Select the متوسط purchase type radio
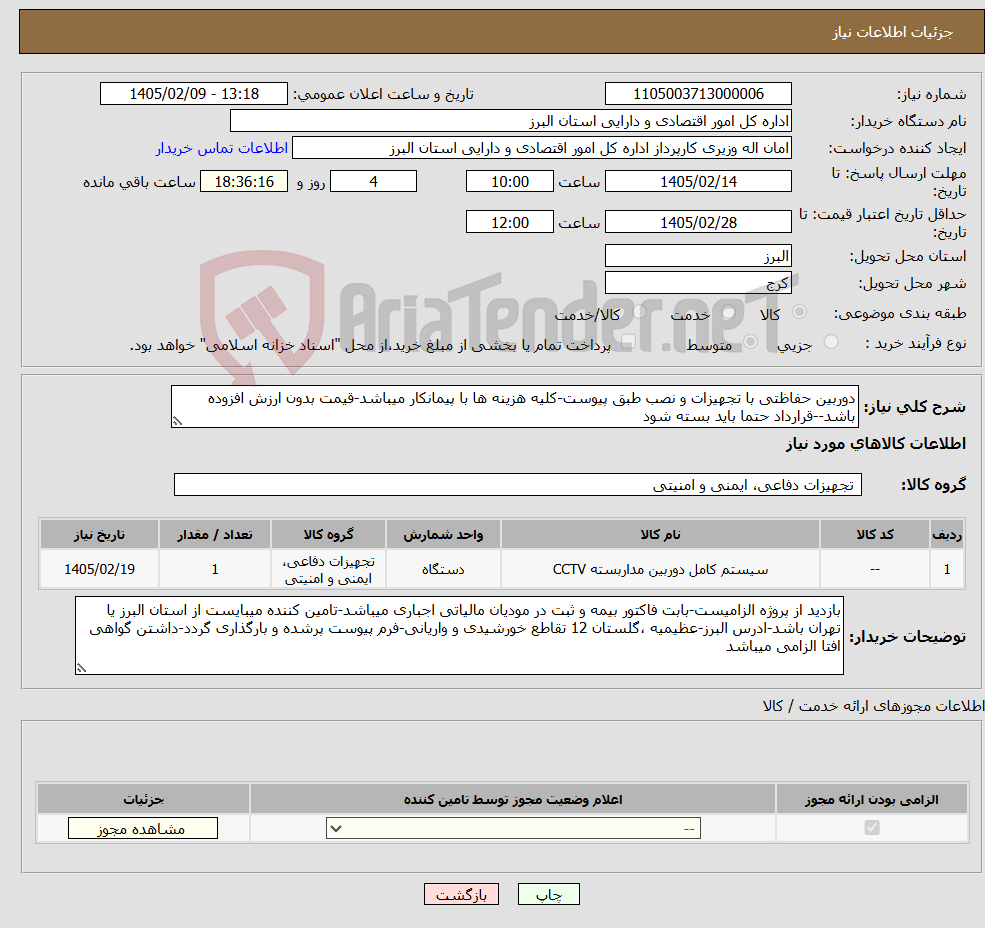The height and width of the screenshot is (928, 985). tap(751, 342)
